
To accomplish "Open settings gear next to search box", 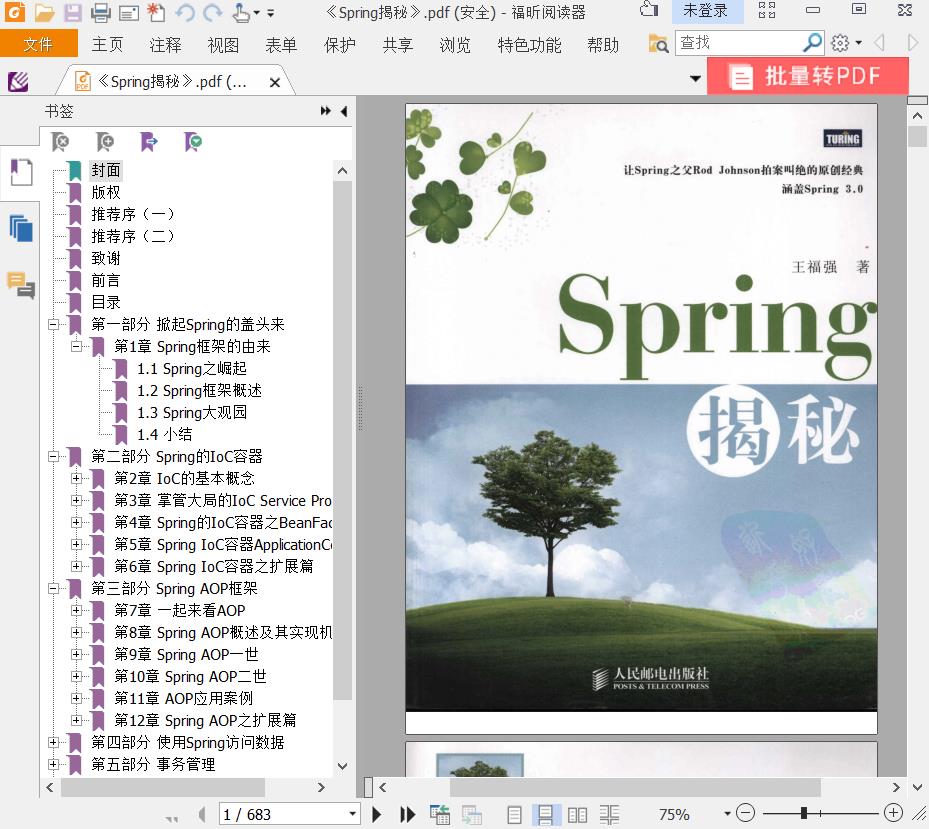I will (x=840, y=43).
